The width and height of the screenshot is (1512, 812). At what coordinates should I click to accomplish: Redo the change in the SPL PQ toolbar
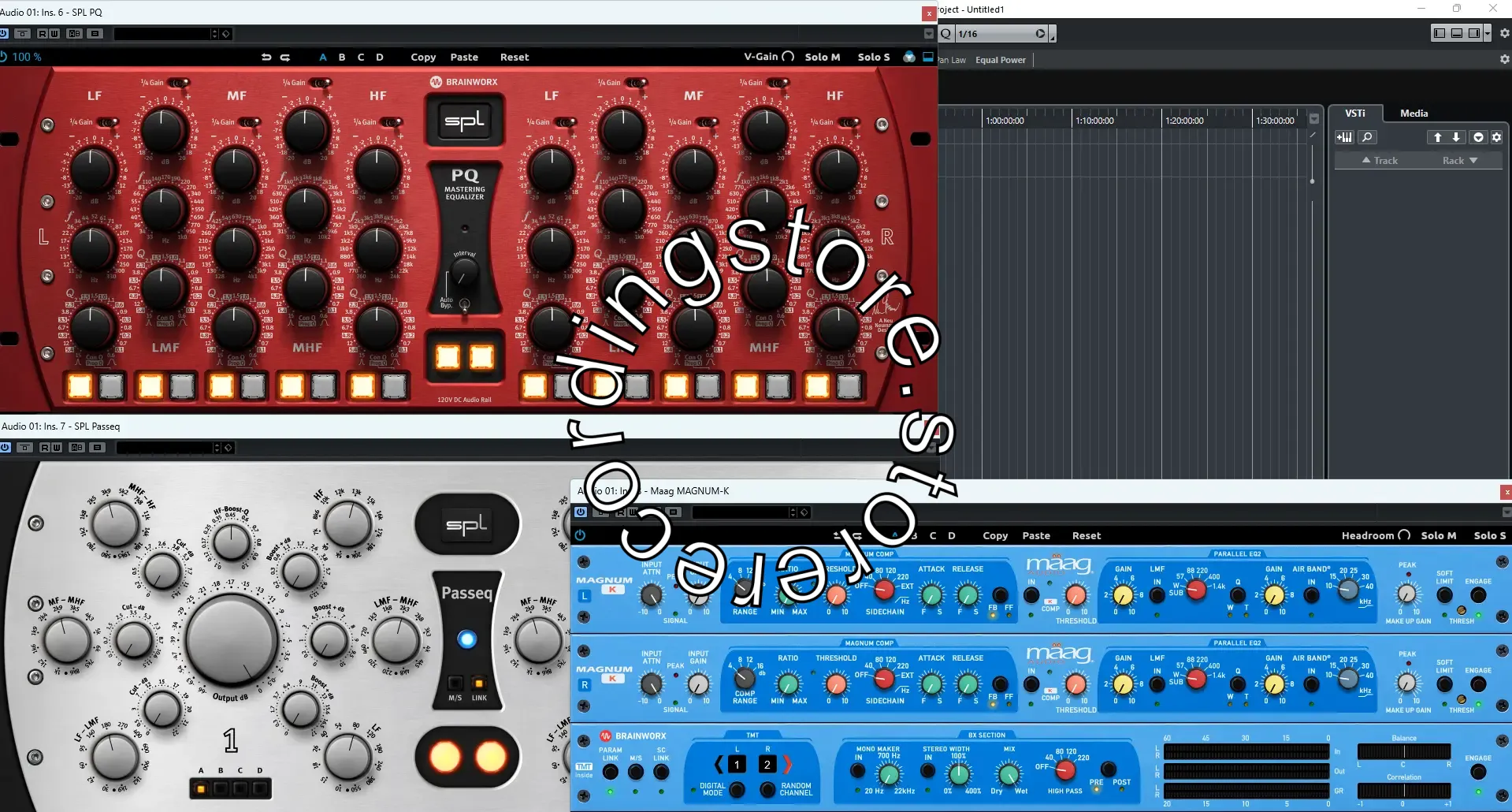pos(285,57)
